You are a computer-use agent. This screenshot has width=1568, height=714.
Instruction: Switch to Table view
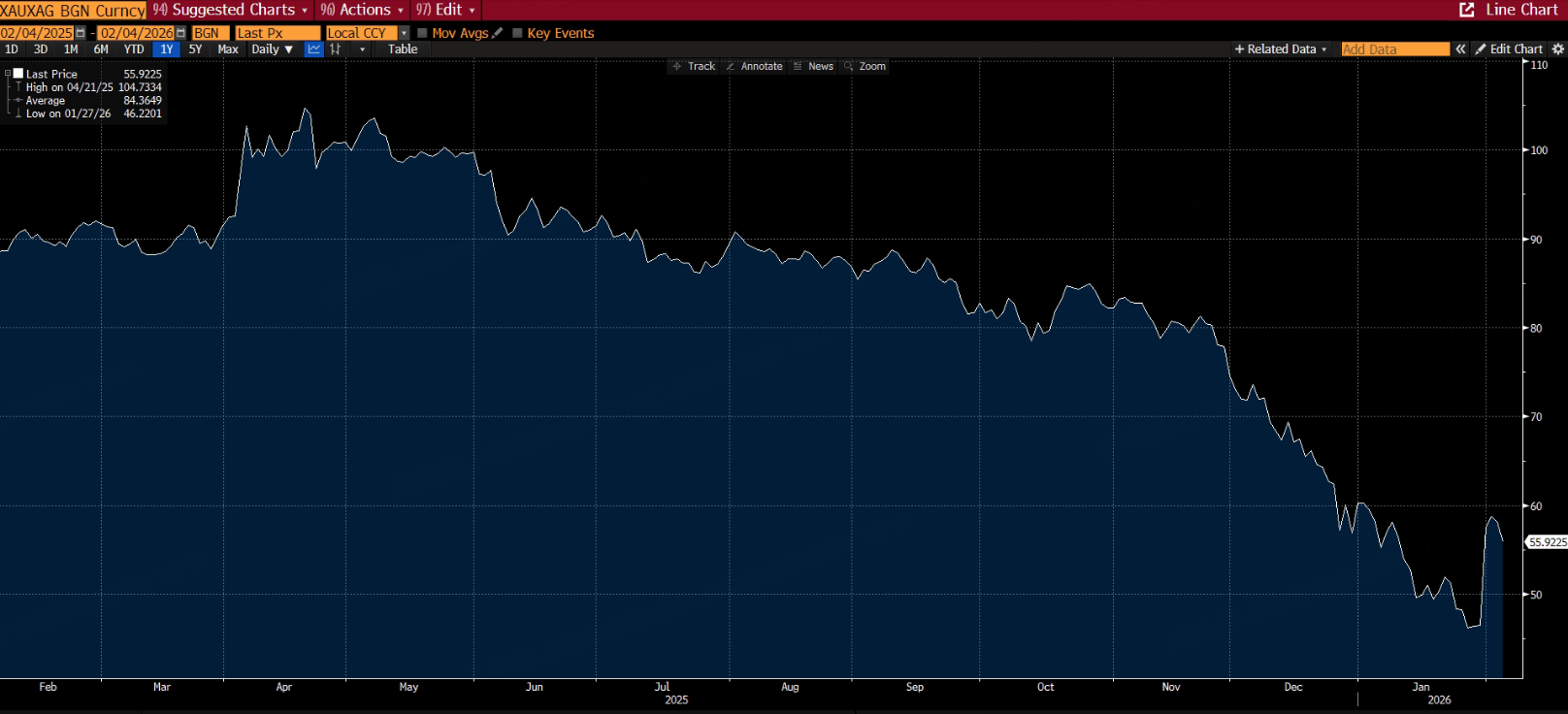(403, 49)
